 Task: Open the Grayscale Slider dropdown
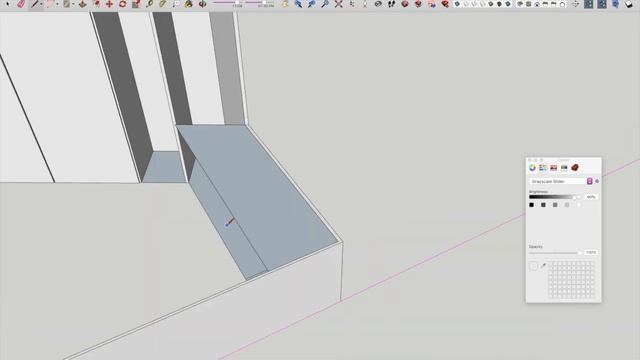(x=561, y=181)
